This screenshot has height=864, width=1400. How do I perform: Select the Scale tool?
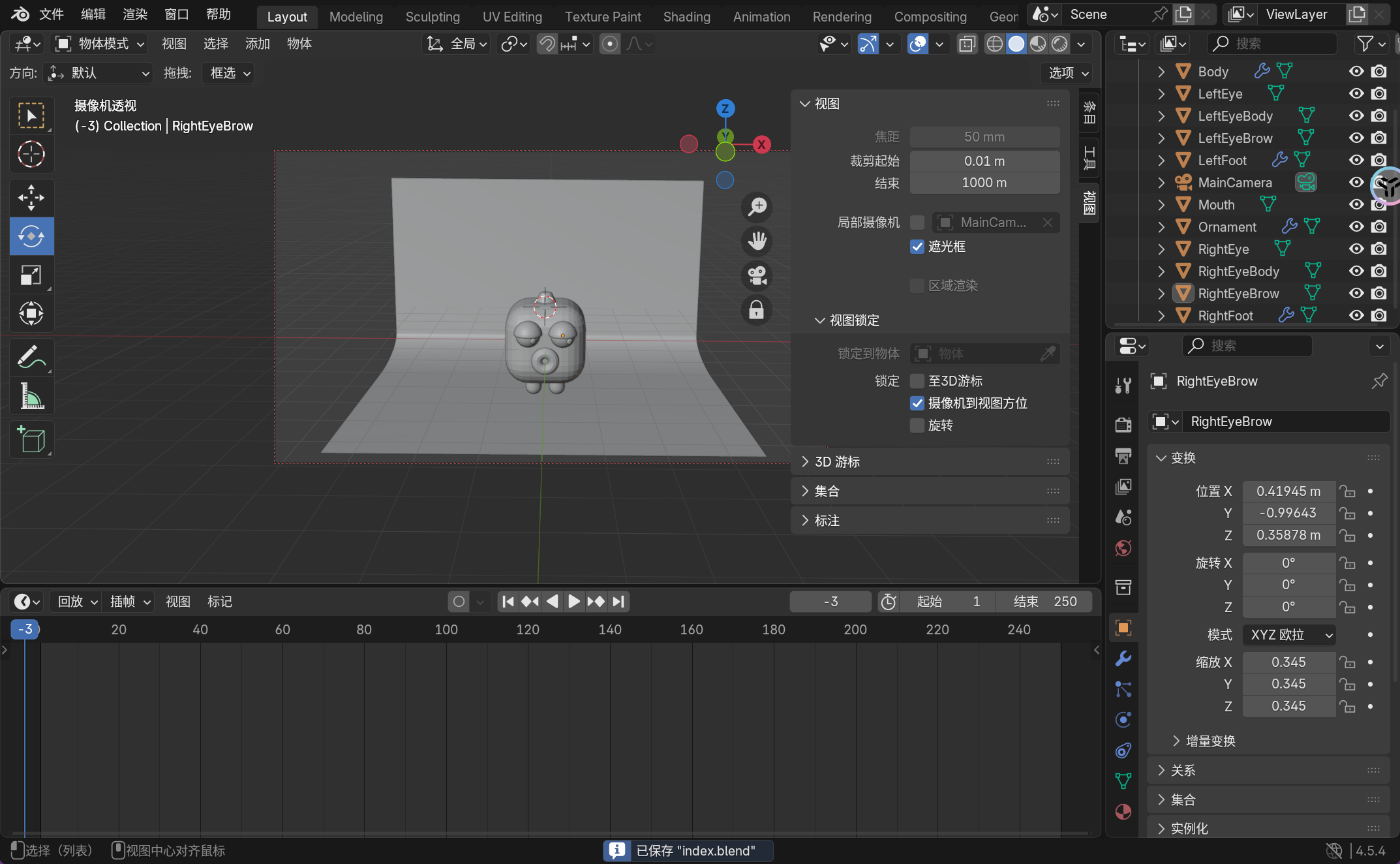[31, 275]
